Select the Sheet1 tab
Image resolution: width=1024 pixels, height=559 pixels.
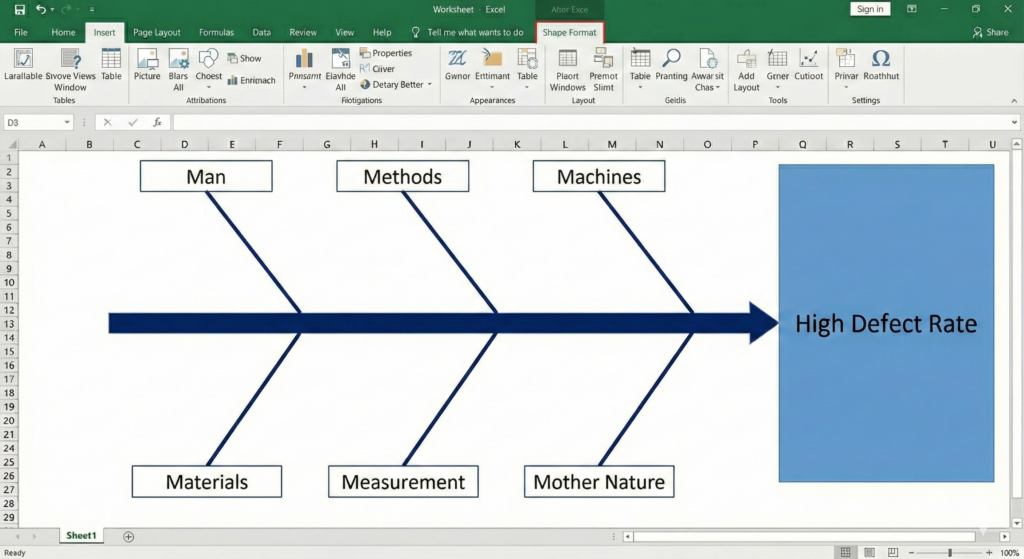click(x=81, y=535)
